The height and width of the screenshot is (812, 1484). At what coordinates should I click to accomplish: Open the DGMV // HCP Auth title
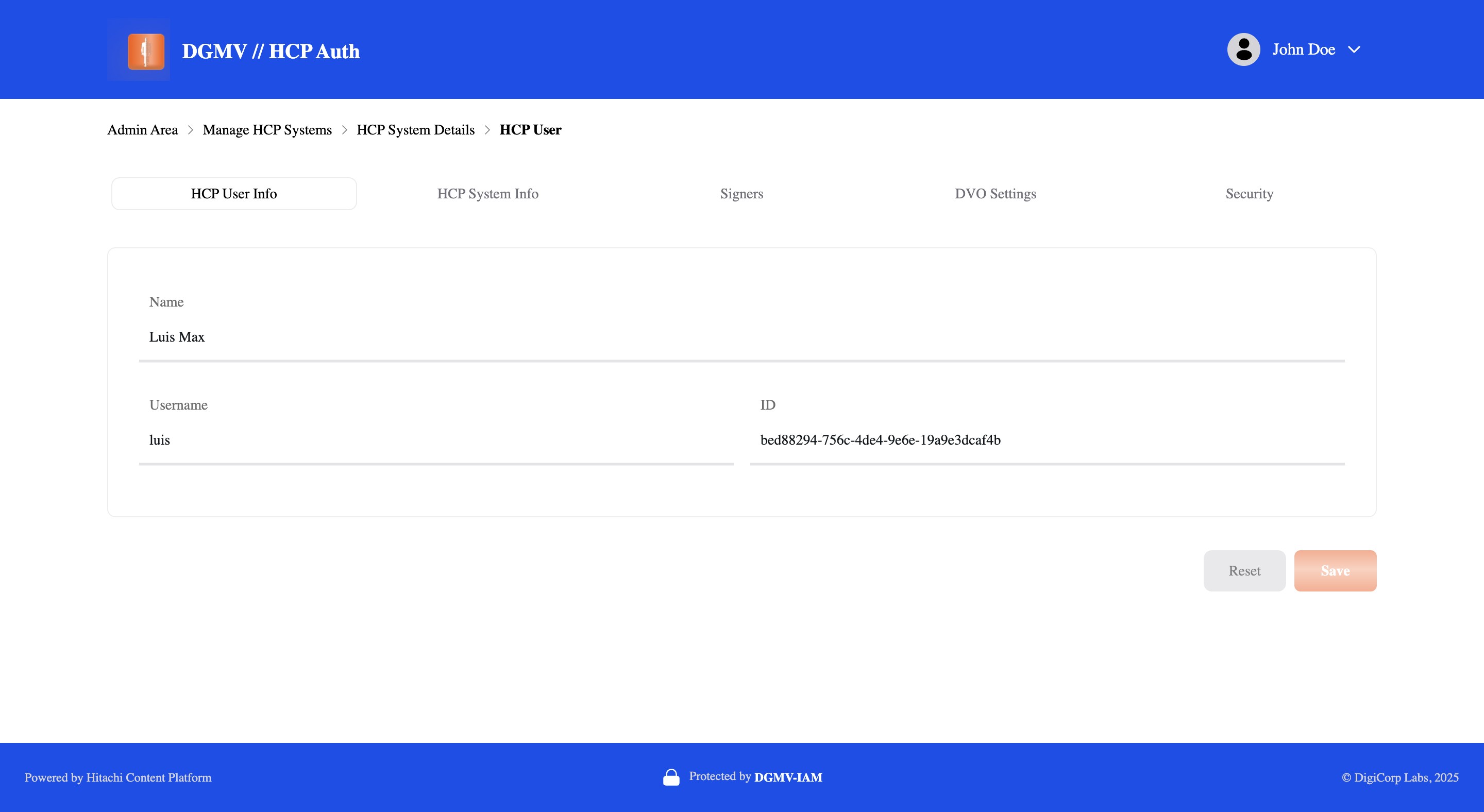click(271, 51)
